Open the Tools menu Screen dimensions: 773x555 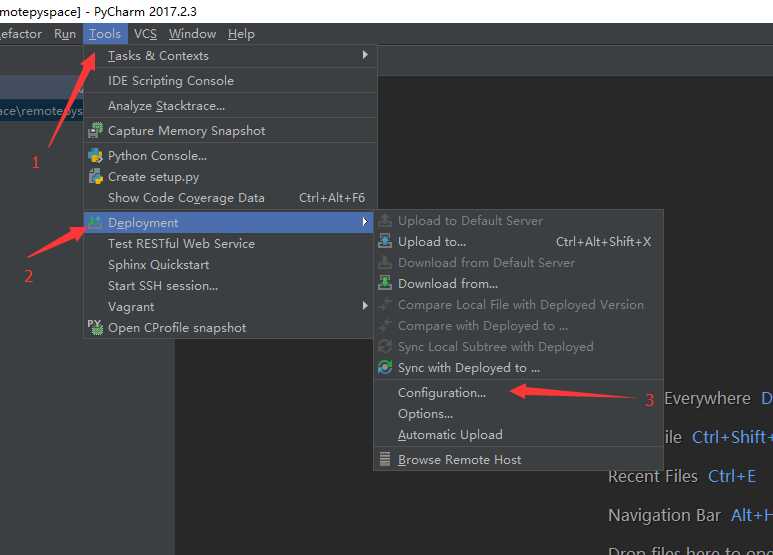click(105, 34)
